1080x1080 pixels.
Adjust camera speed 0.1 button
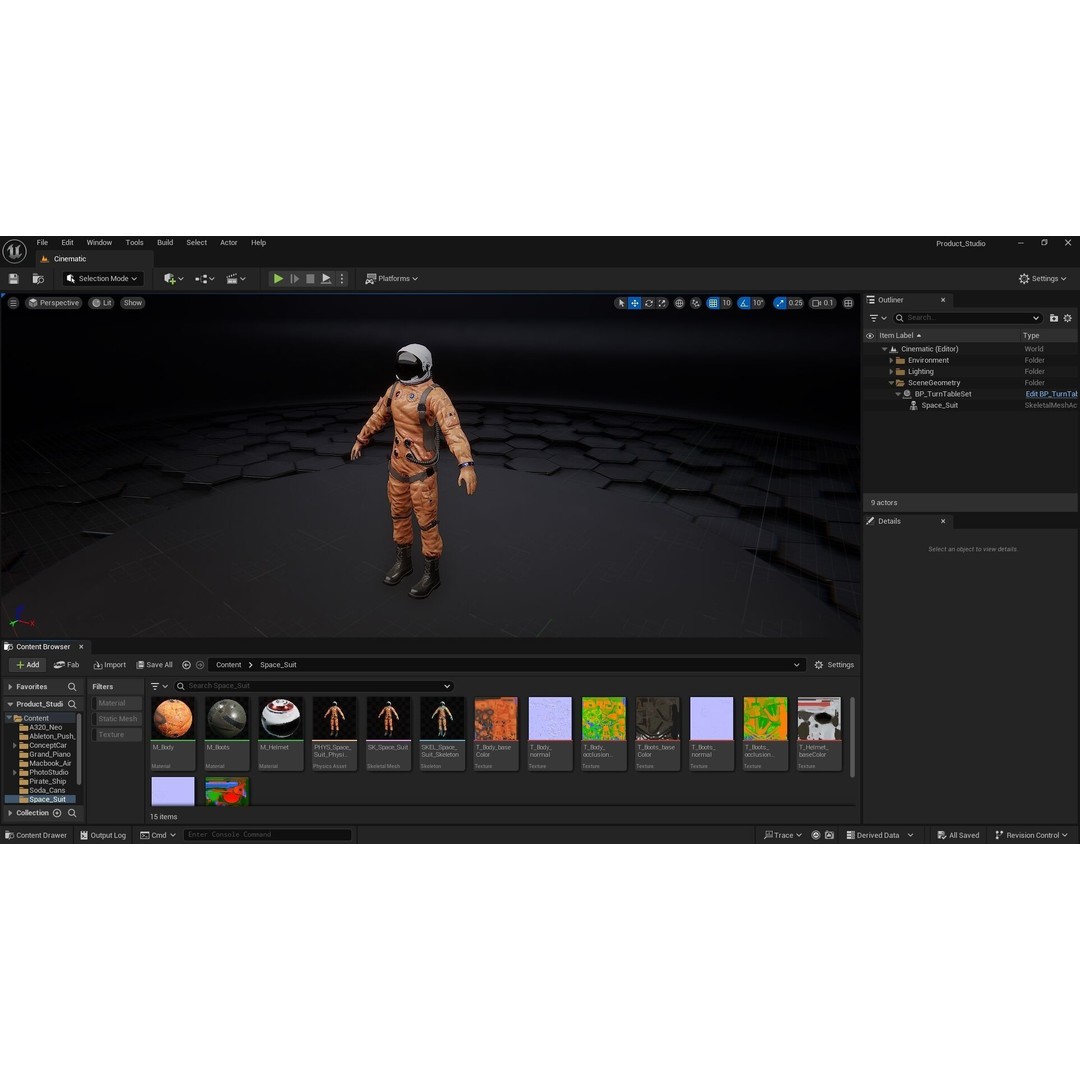pos(822,303)
